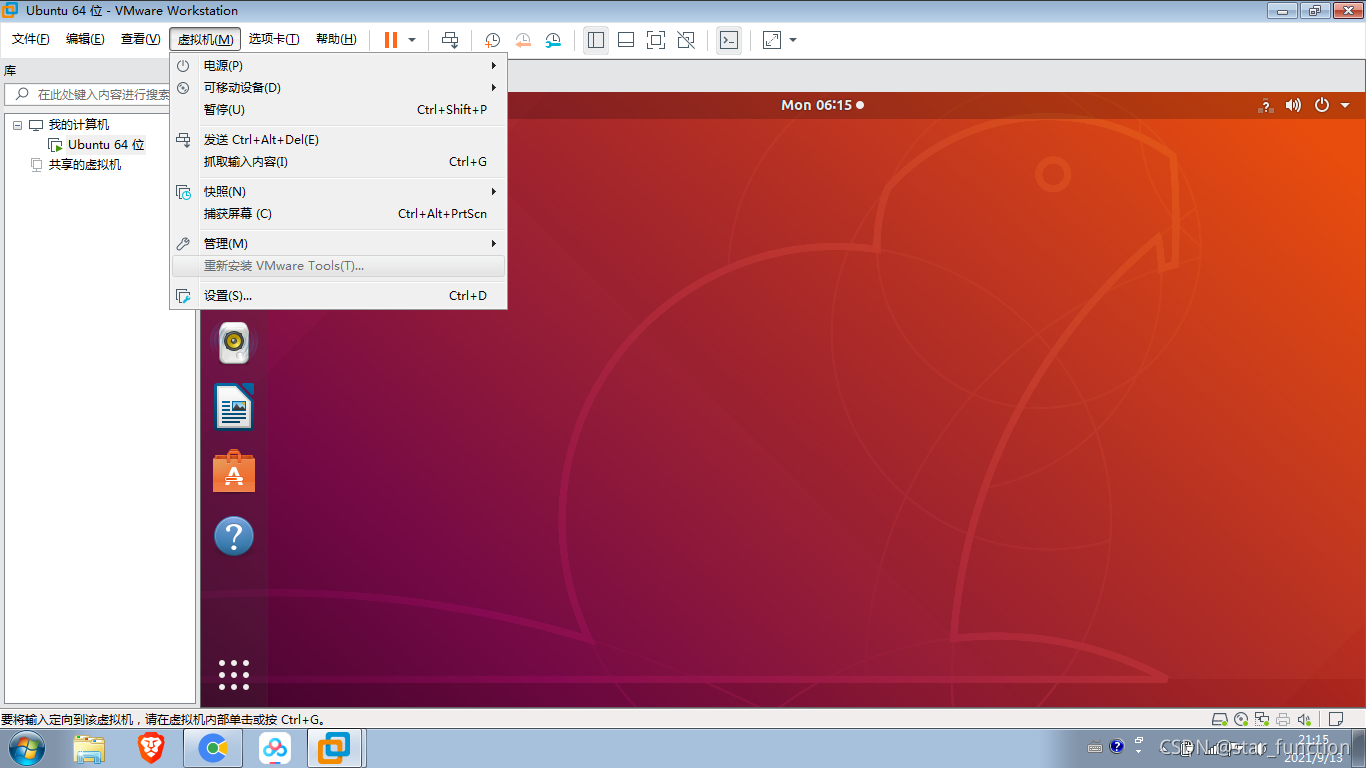
Task: Choose 暂停(U) from the menu
Action: click(x=339, y=109)
